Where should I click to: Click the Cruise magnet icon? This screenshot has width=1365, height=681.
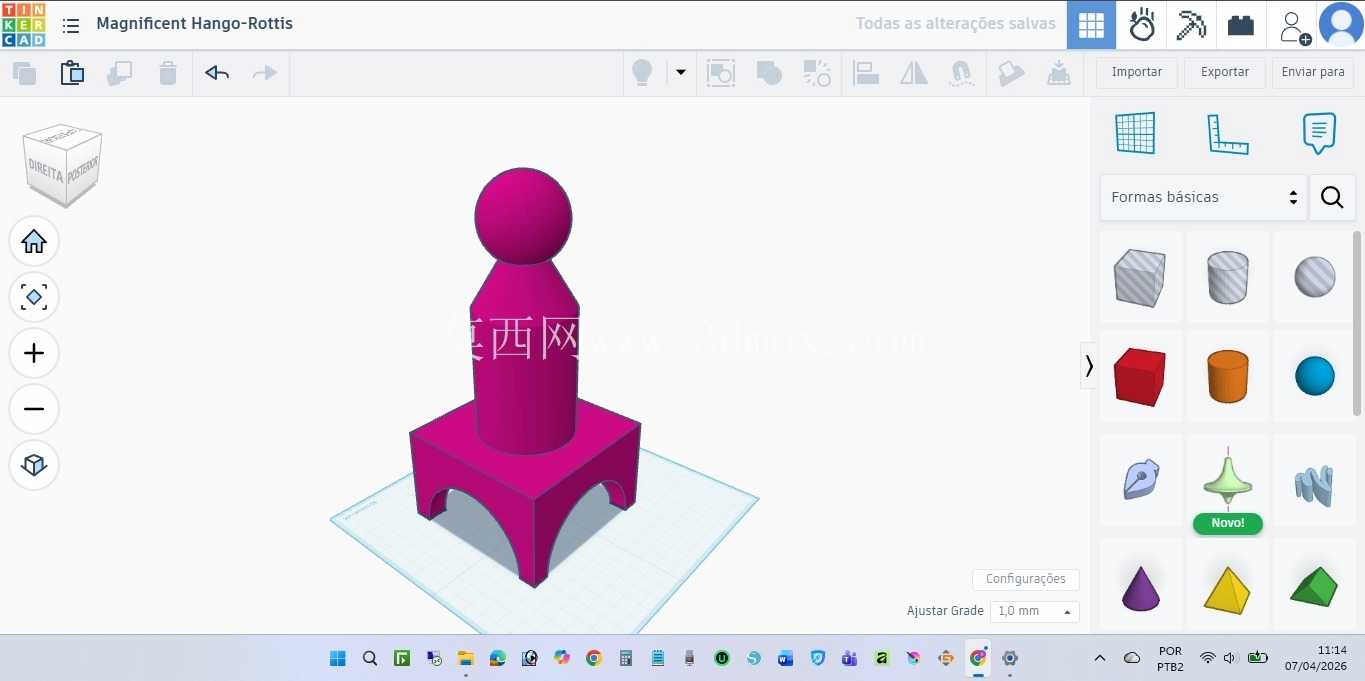962,73
